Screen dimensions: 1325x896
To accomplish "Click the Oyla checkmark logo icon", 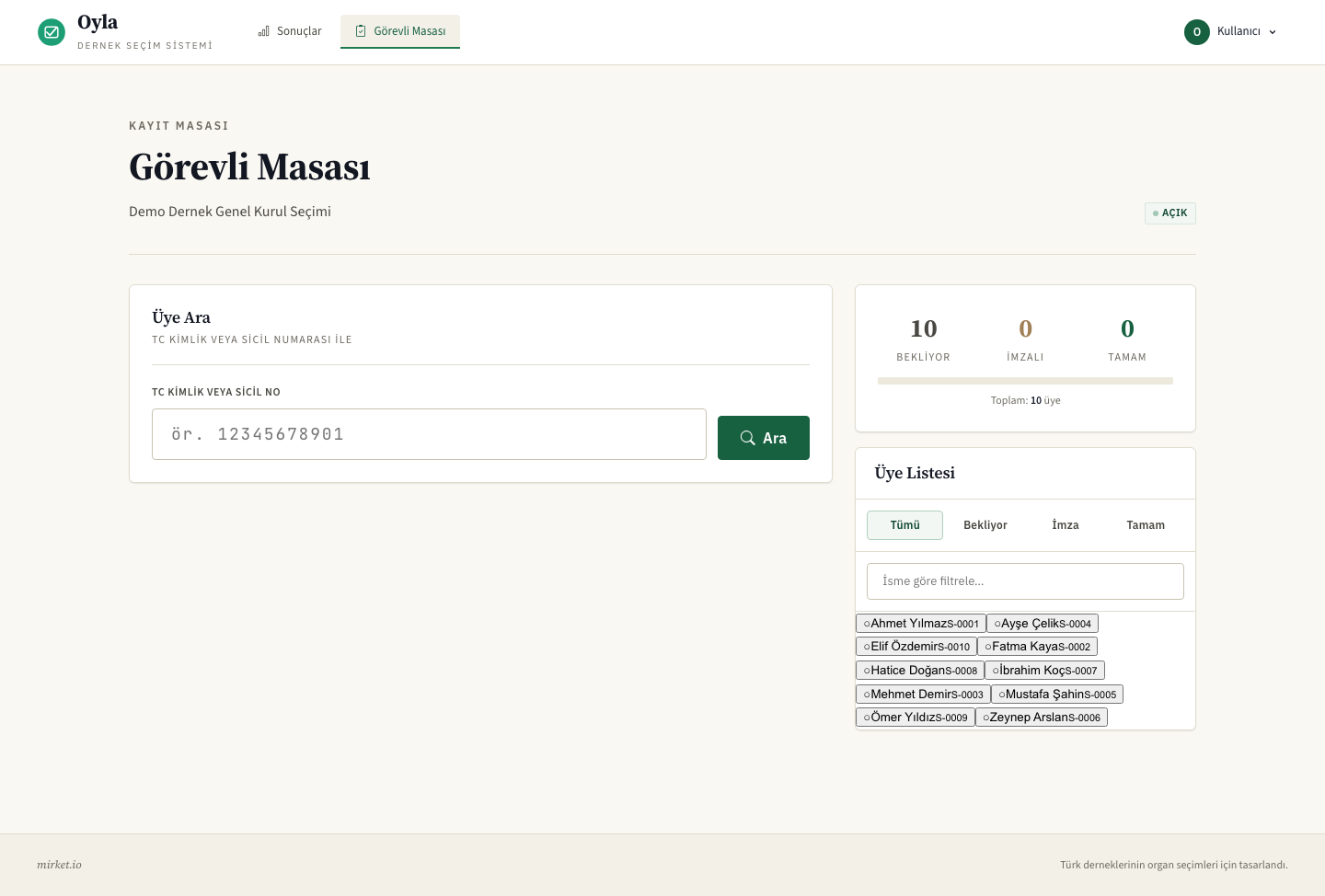I will pos(52,32).
